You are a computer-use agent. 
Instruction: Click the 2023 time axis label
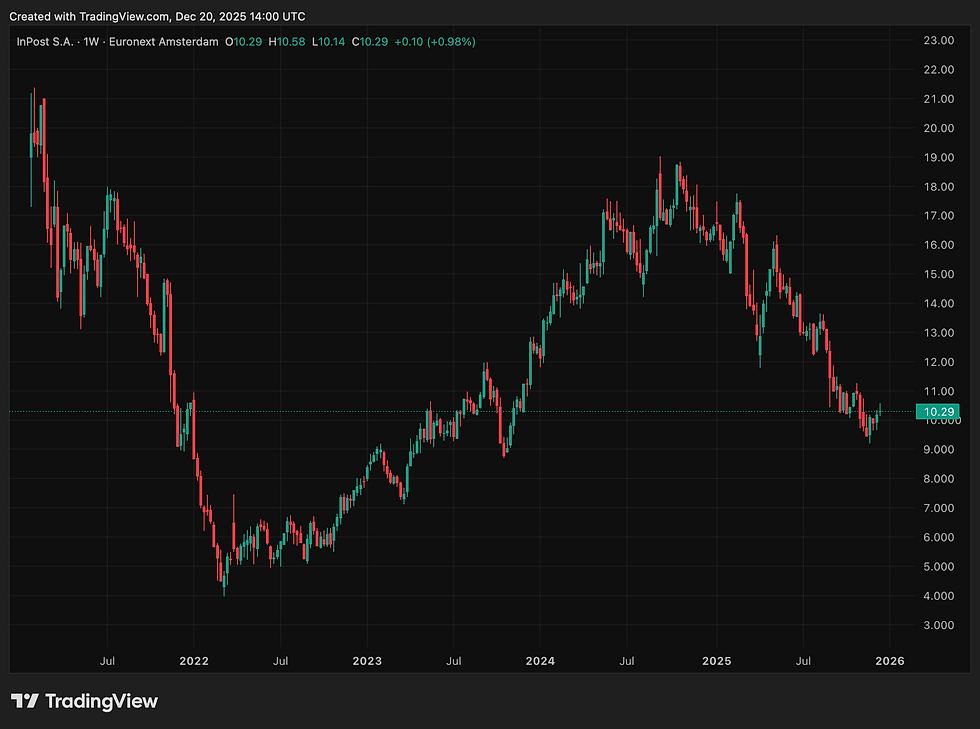[x=367, y=661]
